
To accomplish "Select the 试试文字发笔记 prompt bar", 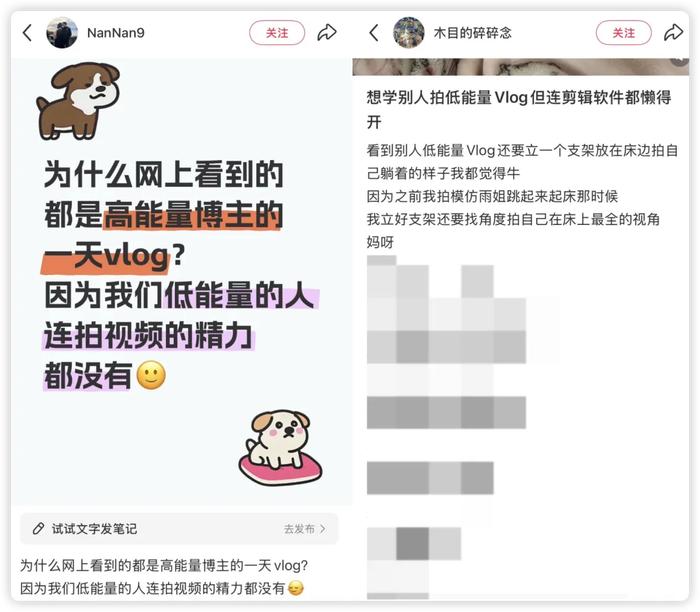I will (x=179, y=529).
